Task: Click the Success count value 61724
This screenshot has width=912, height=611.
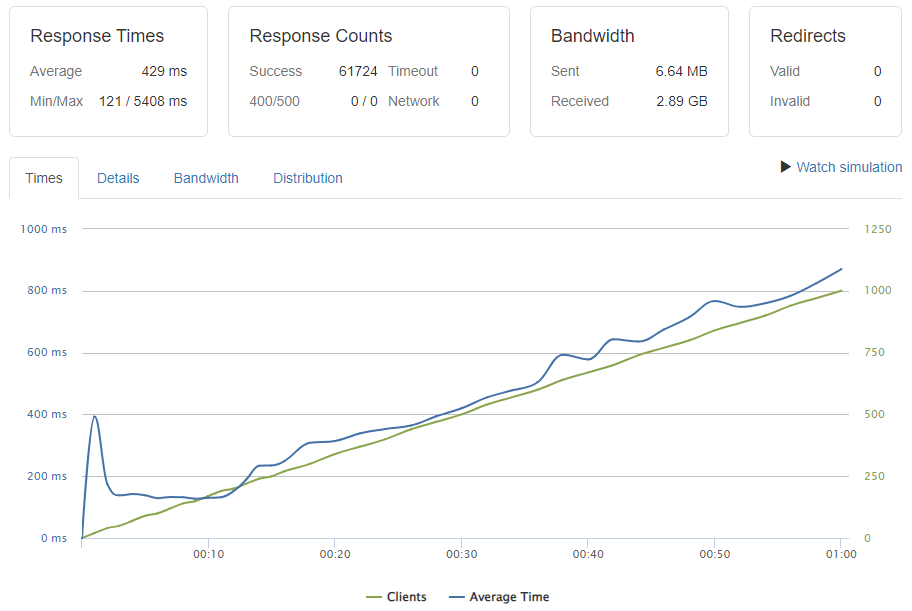Action: (358, 71)
